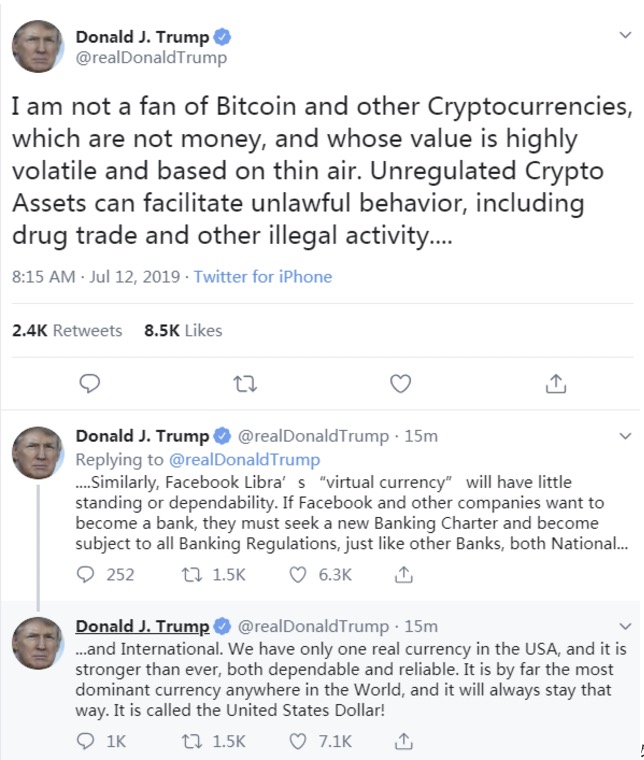View the 8.5K Likes list

[x=183, y=330]
